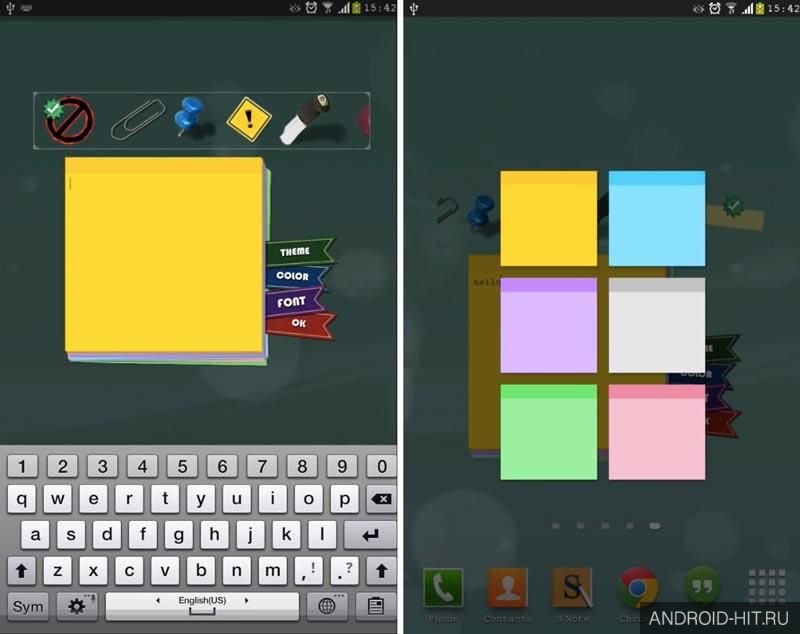Pick the blue pushpin decoration
The width and height of the screenshot is (800, 634).
[190, 117]
